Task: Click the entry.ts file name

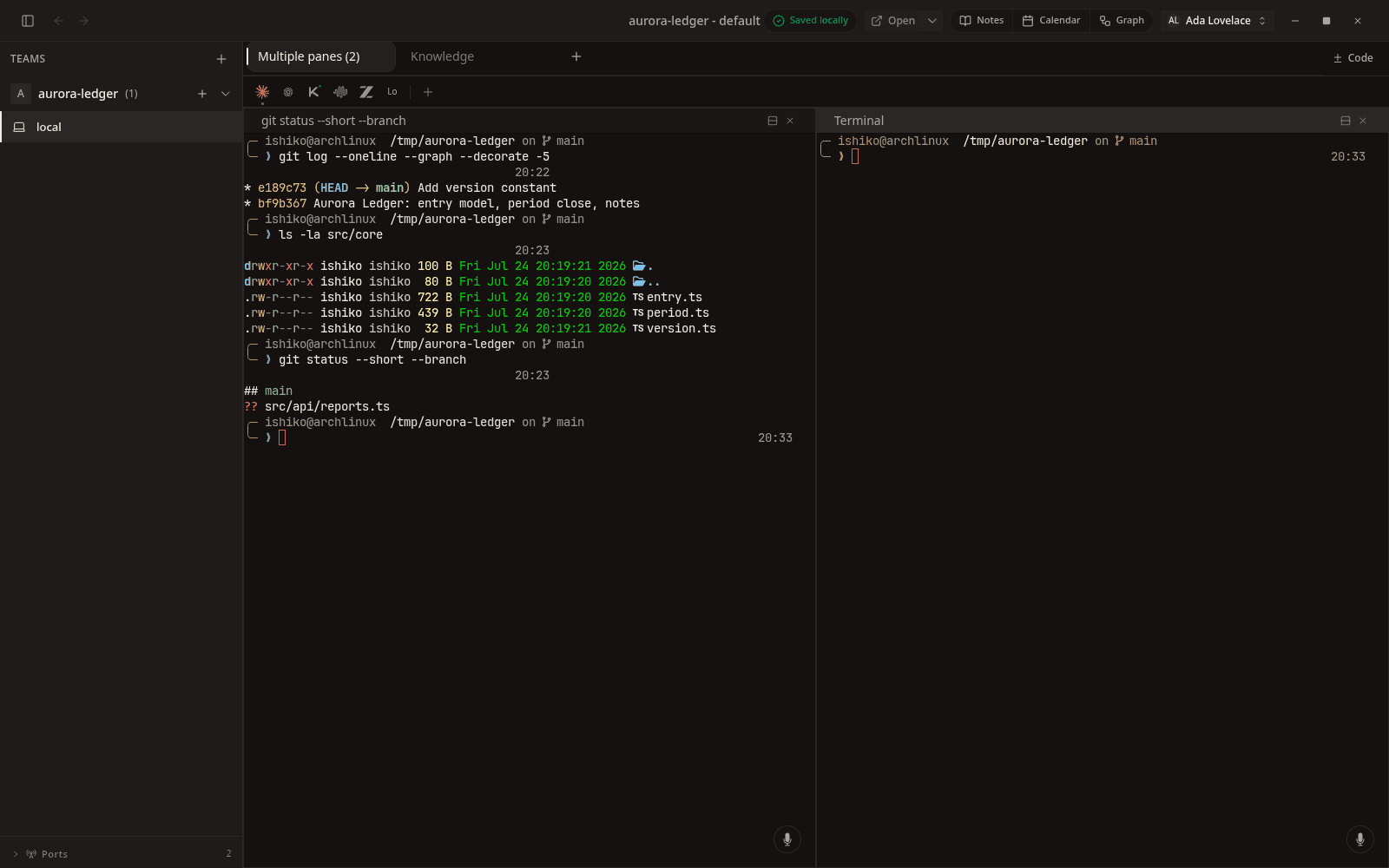Action: 675,297
